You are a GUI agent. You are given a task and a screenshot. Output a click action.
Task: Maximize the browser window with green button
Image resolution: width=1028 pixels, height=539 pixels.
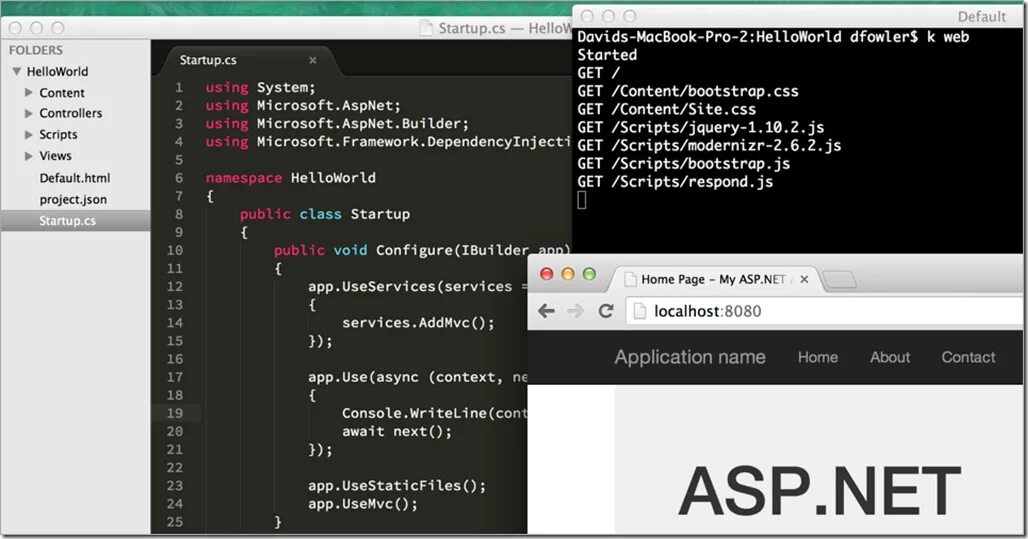pos(589,274)
